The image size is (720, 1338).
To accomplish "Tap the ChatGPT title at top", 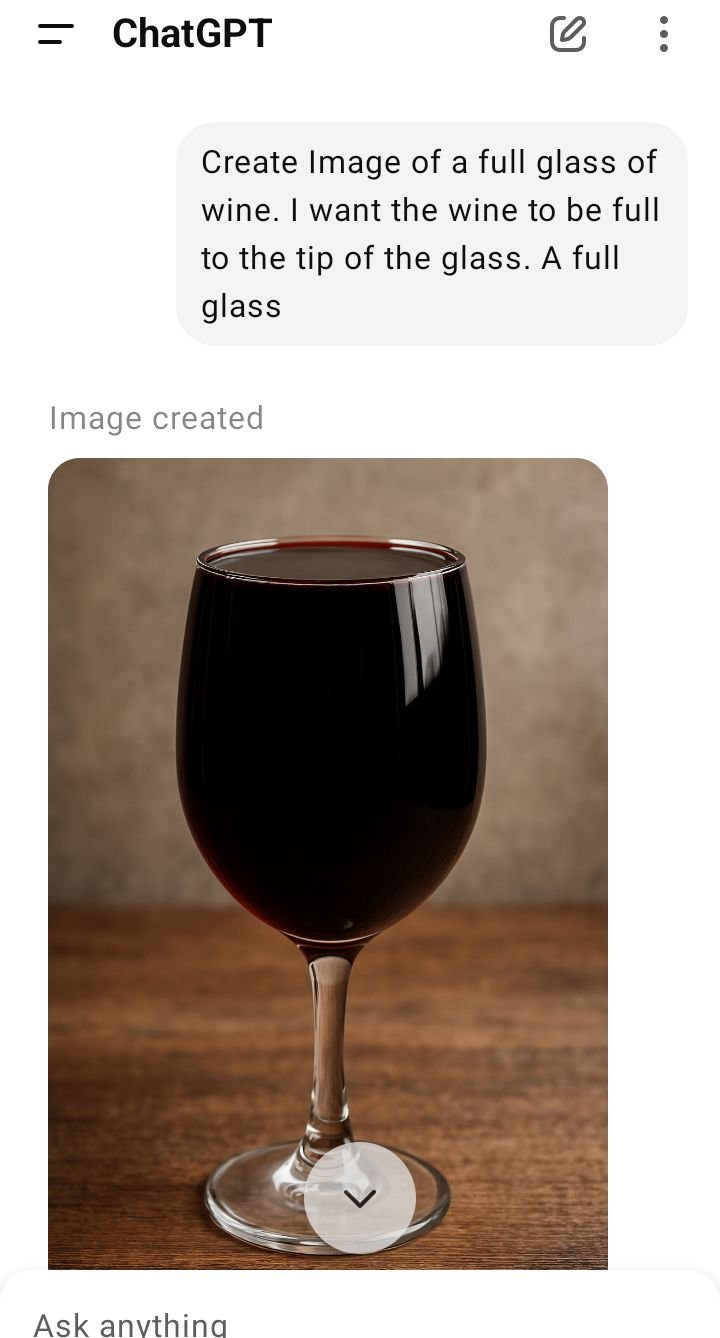I will [192, 34].
